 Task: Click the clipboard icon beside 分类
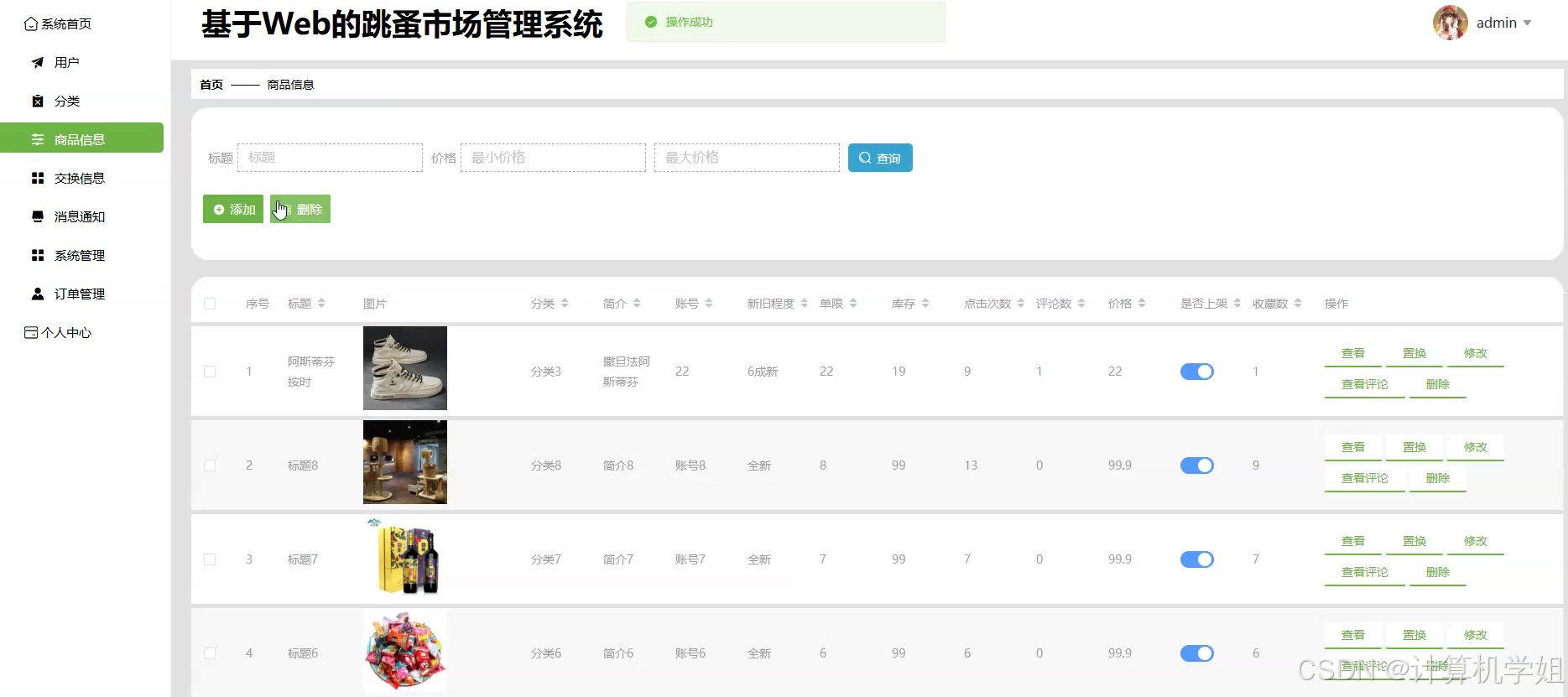point(38,101)
